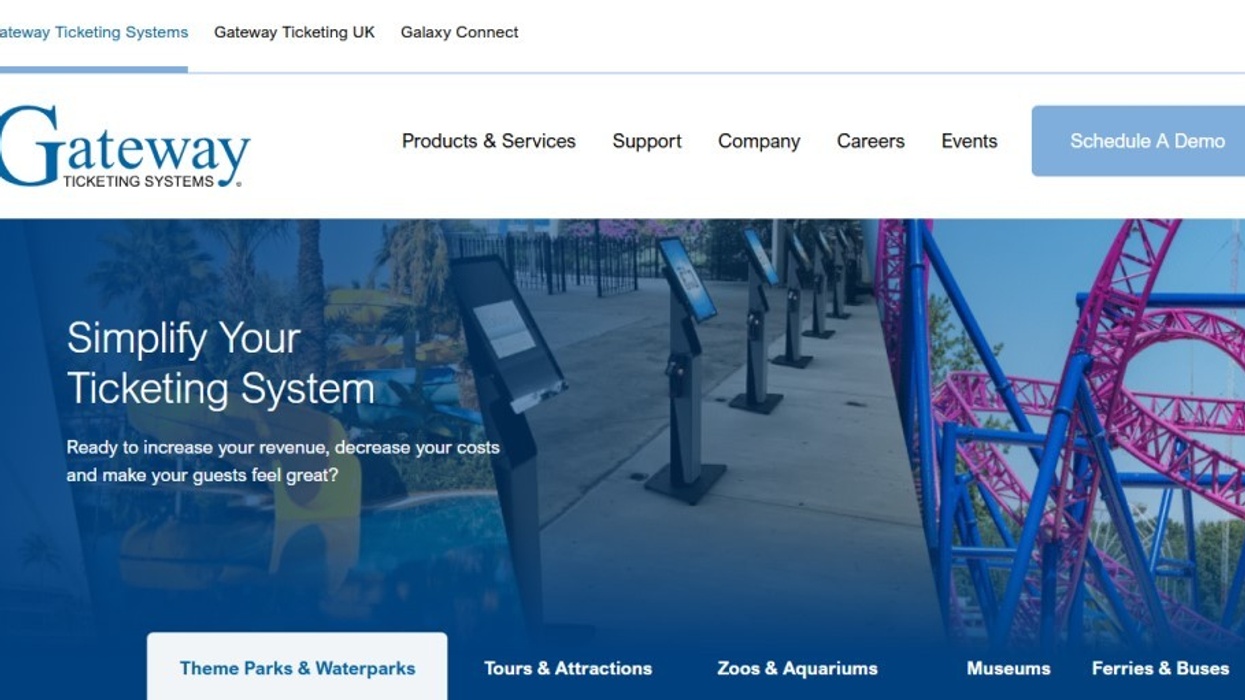
Task: Switch to the Galaxy Connect site
Action: pyautogui.click(x=459, y=32)
